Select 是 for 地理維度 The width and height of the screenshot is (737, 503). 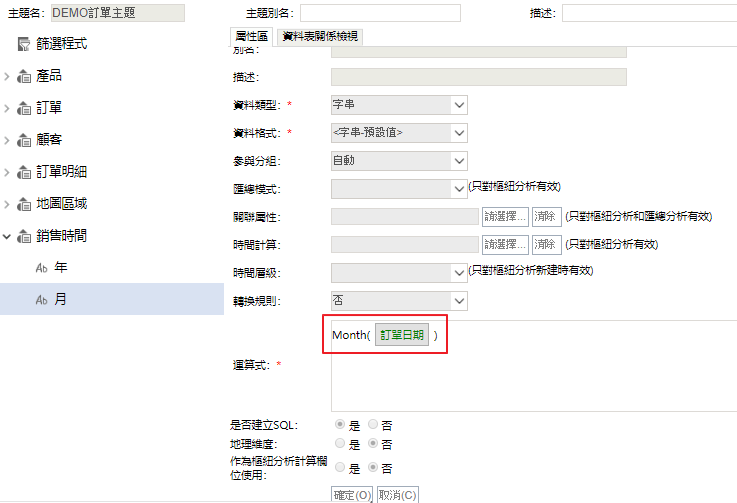click(340, 443)
